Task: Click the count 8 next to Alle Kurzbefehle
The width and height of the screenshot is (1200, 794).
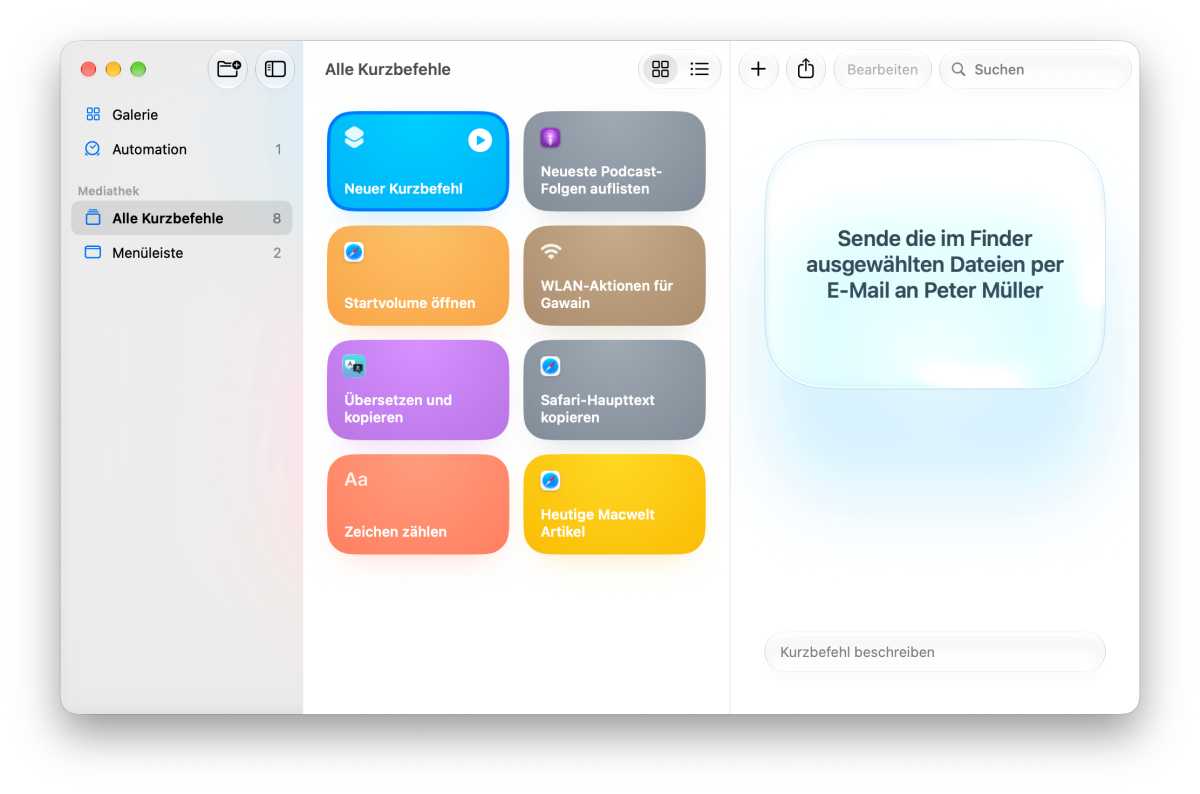Action: [x=277, y=218]
